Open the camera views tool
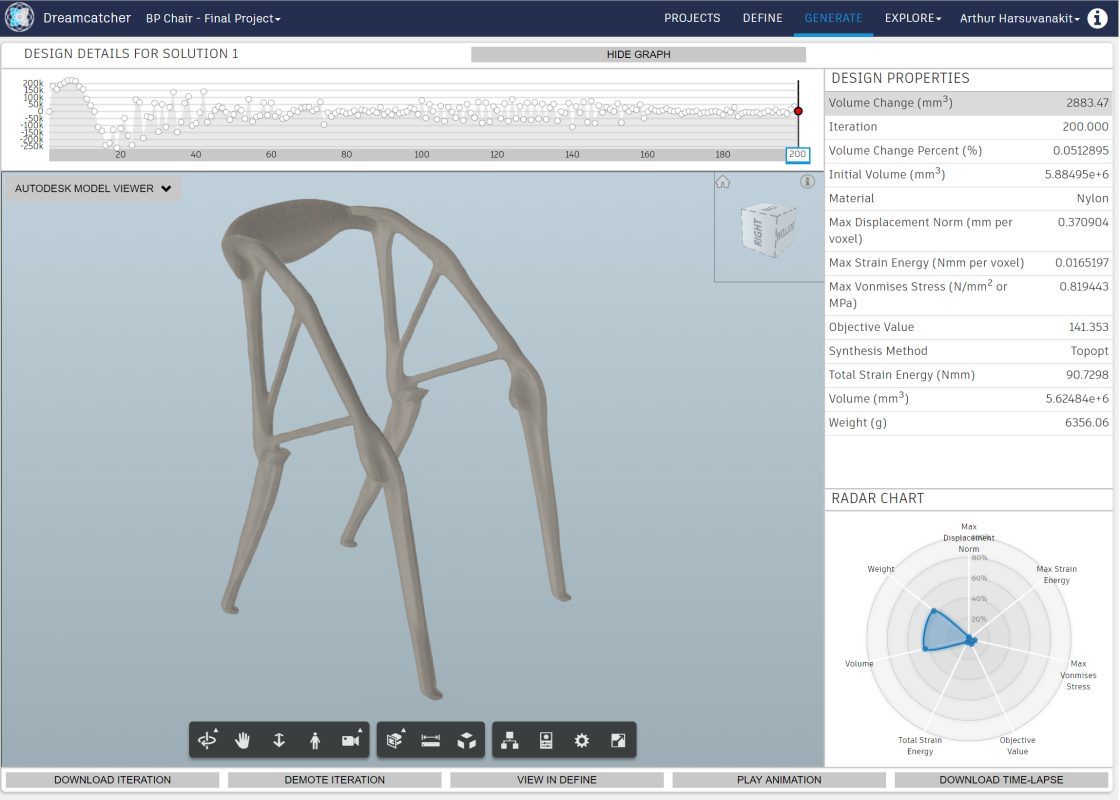The height and width of the screenshot is (800, 1120). pos(350,740)
